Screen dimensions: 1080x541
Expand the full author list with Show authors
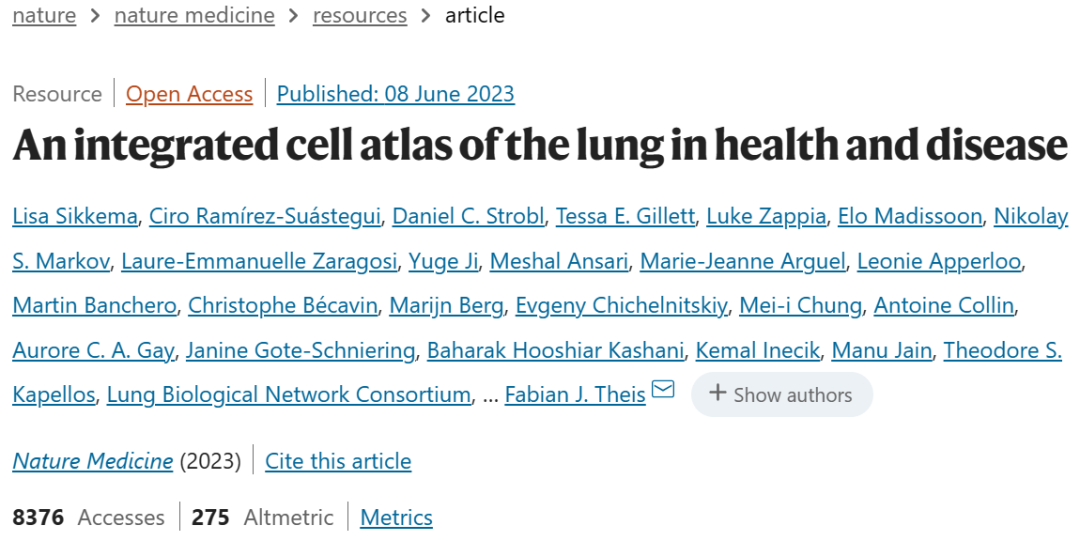[781, 395]
